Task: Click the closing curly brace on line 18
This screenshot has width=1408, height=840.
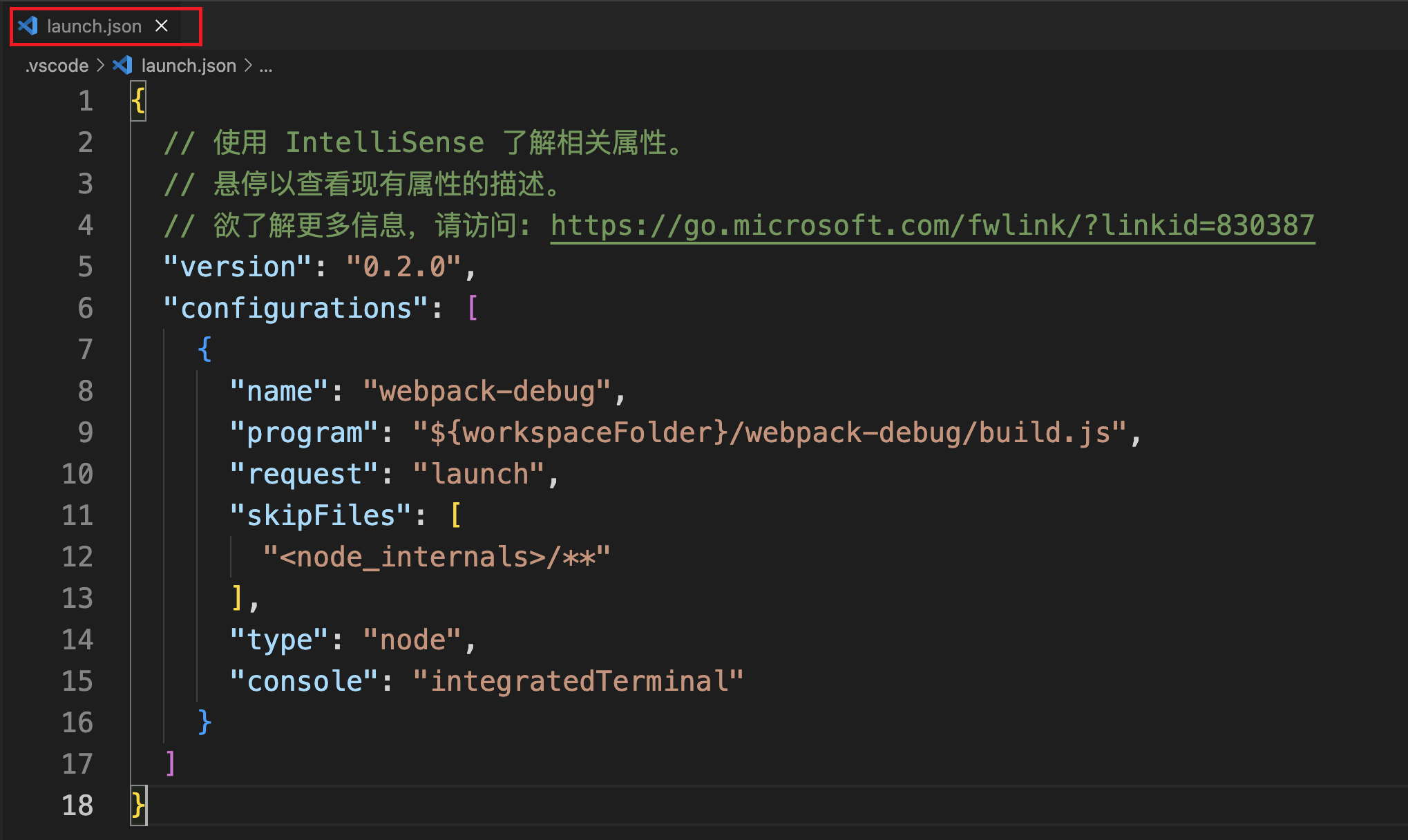Action: [137, 805]
